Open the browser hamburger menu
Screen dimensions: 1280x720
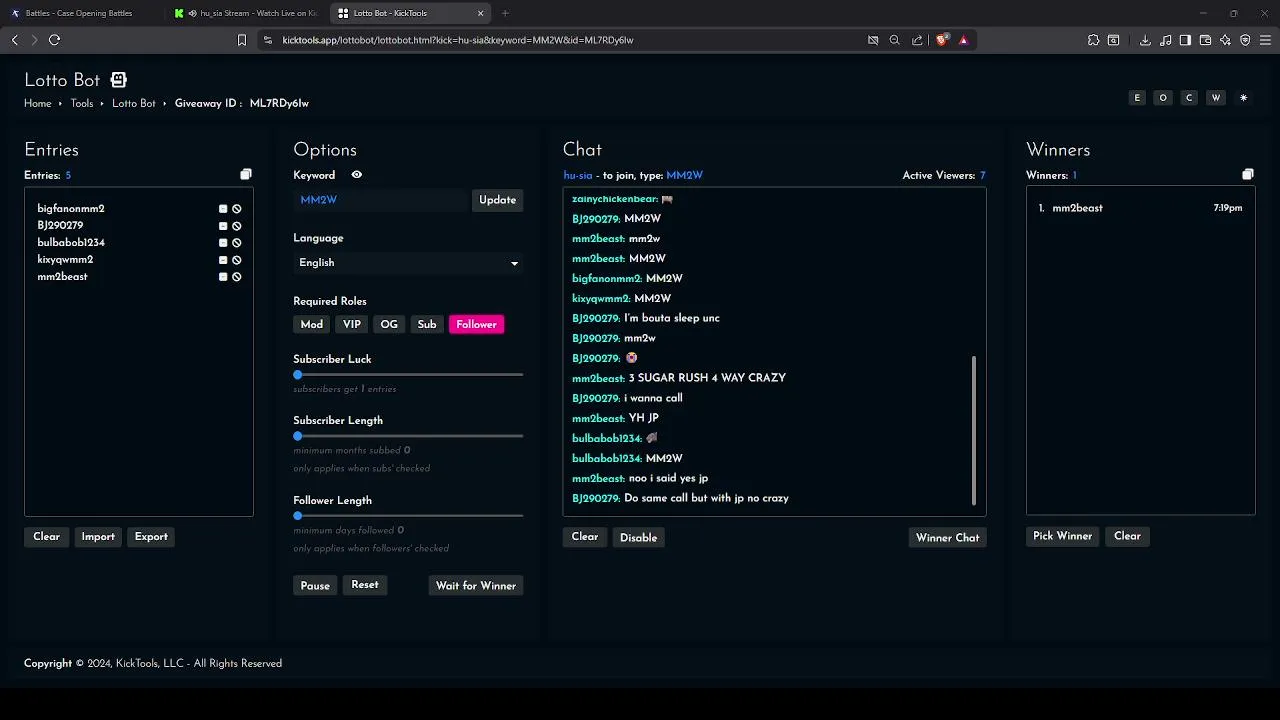1265,40
